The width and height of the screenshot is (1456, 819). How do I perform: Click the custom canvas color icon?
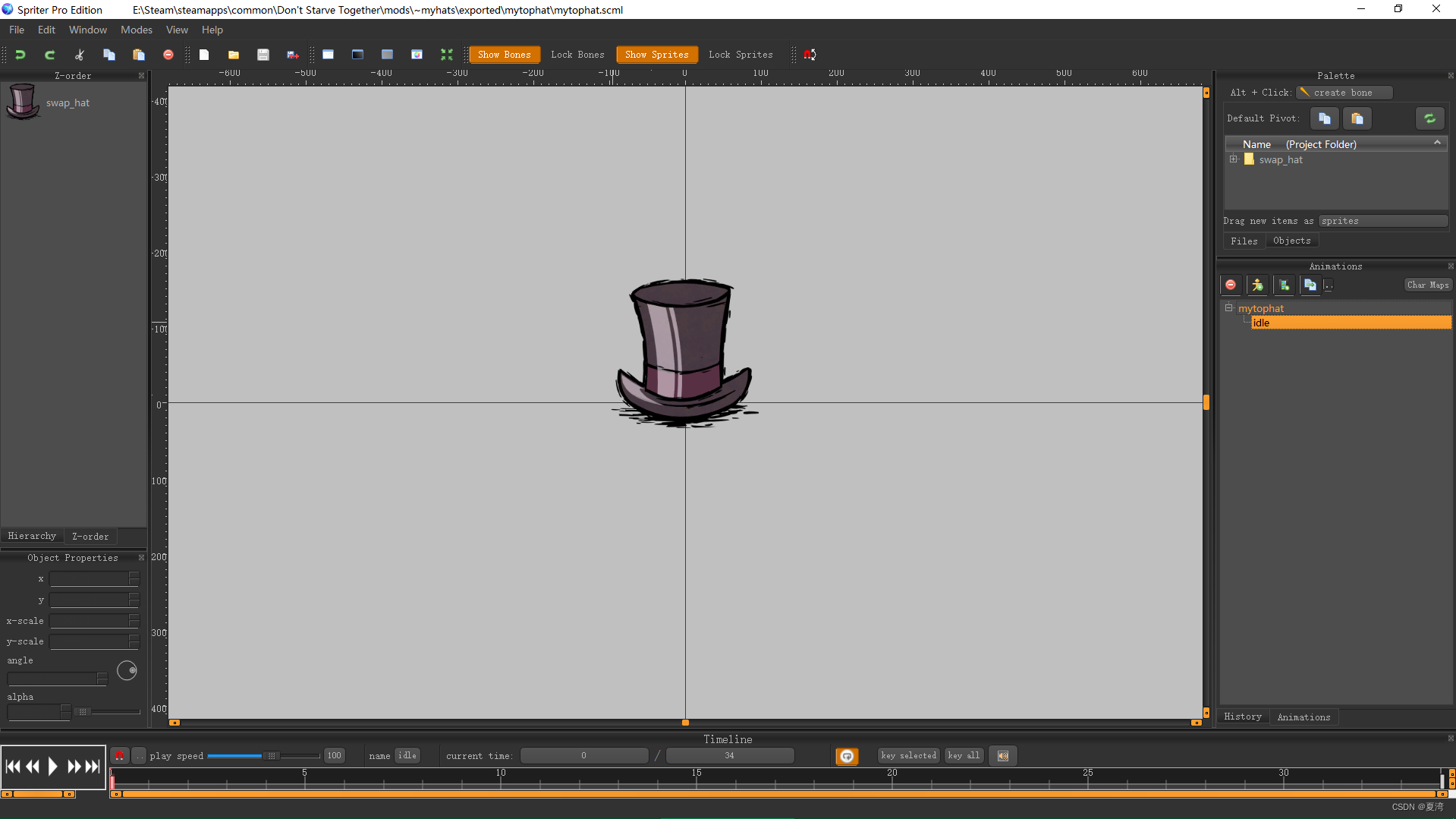417,55
